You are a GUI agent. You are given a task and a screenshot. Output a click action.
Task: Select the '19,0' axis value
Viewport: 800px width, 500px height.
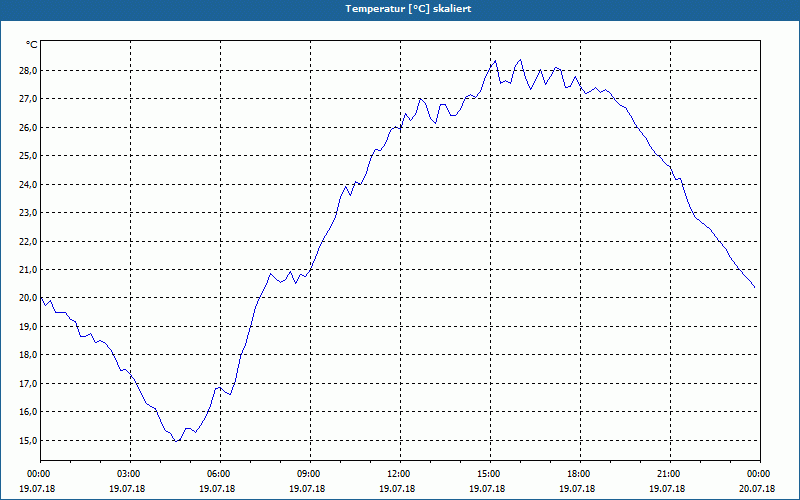28,327
